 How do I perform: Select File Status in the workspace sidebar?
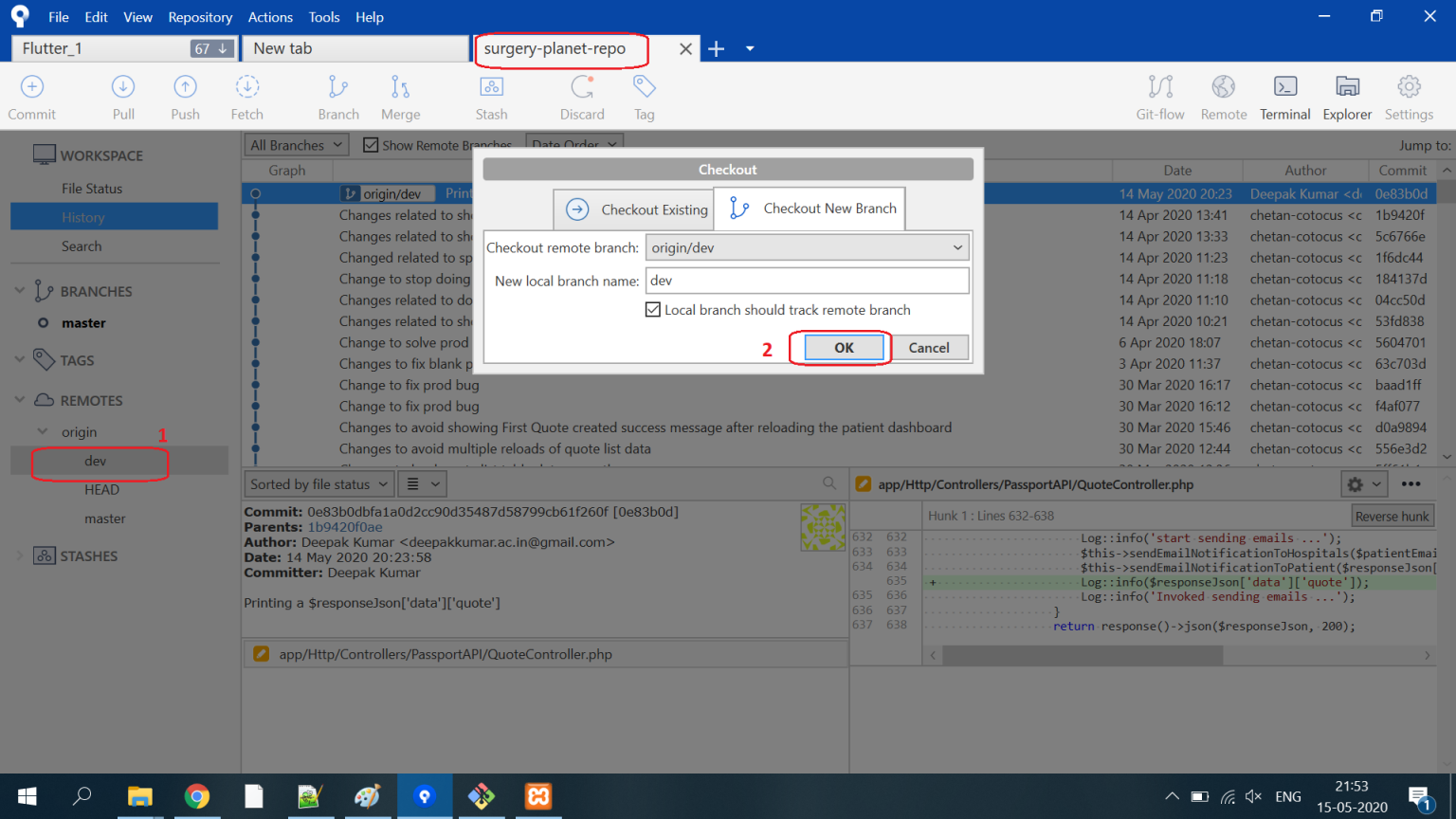92,189
